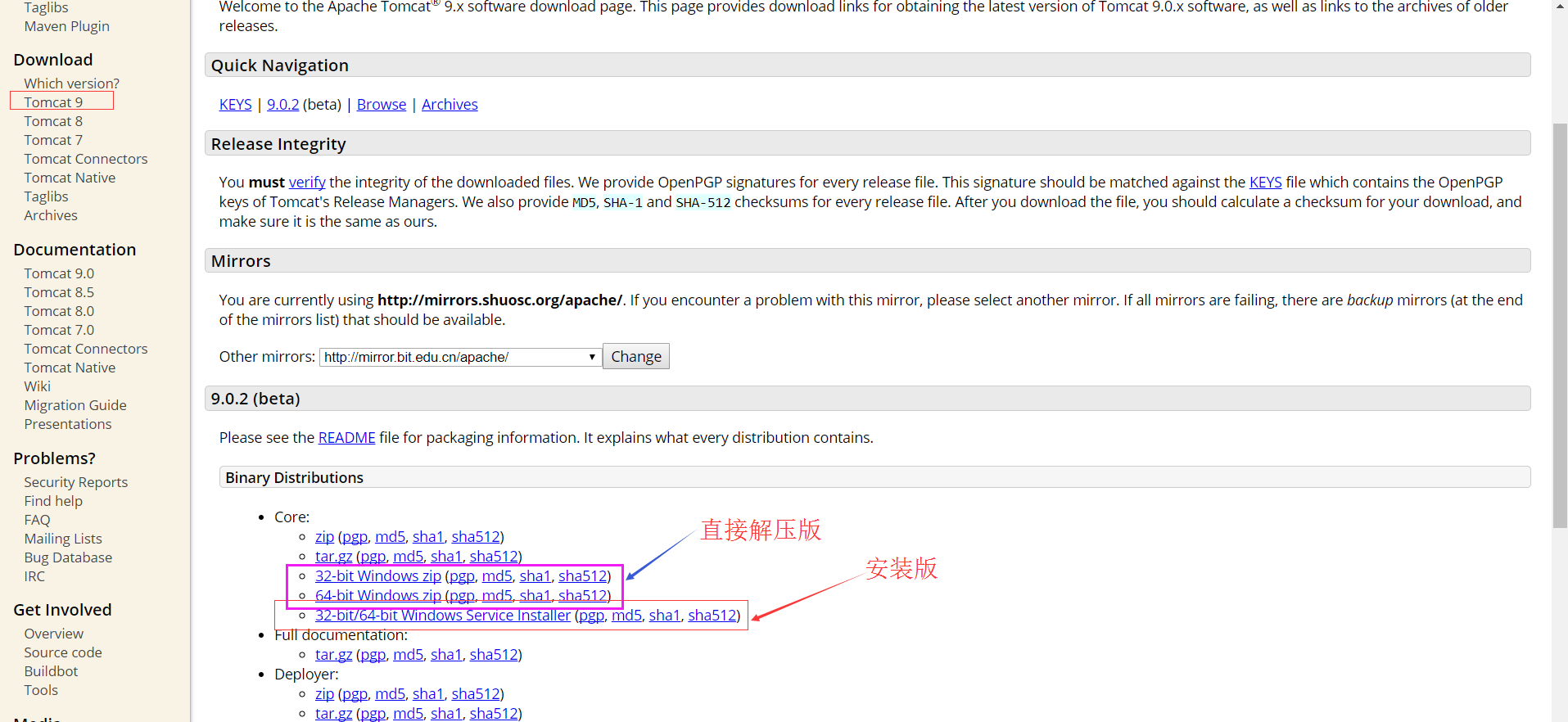1568x722 pixels.
Task: Open pgp signature for 32-bit Windows zip
Action: [x=462, y=576]
